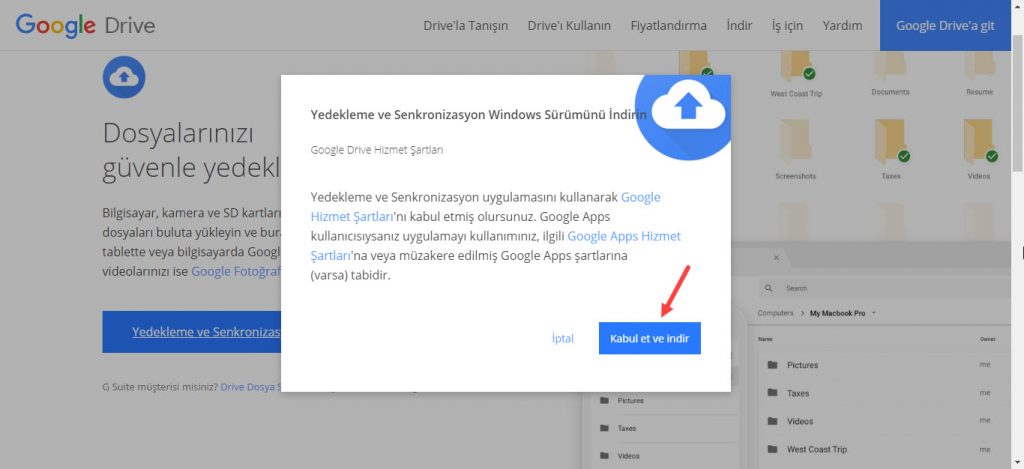Select the Pictures row text in file list
This screenshot has height=469, width=1024.
[x=802, y=365]
